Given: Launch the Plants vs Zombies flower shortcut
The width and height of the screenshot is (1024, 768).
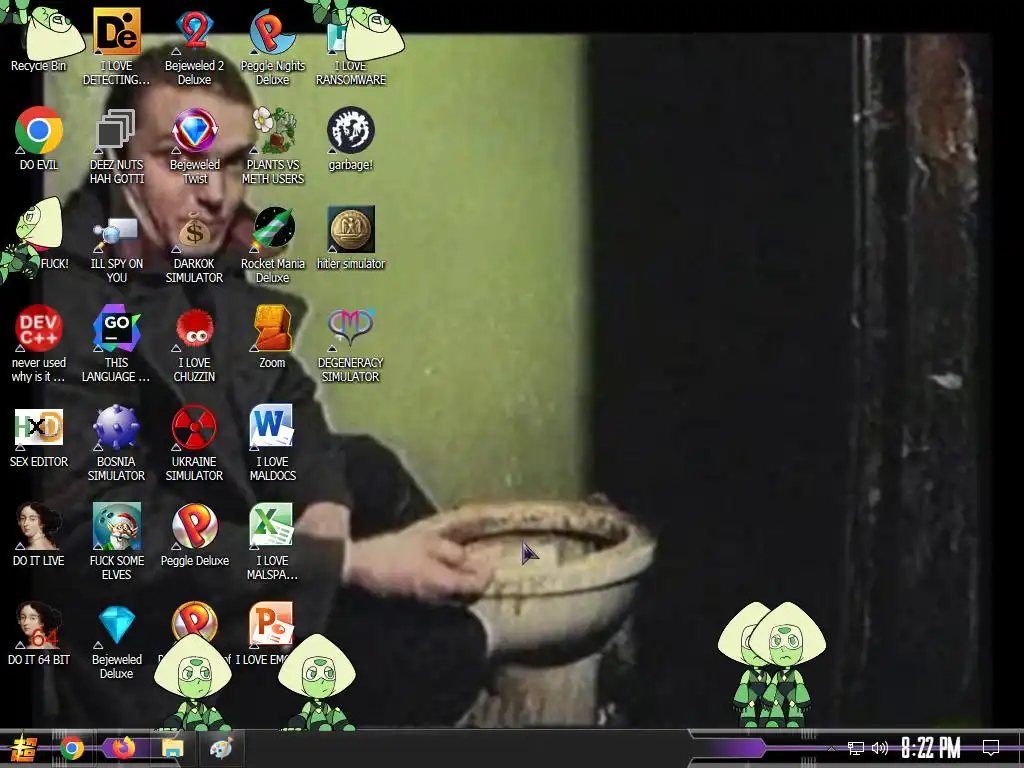Looking at the screenshot, I should 272,146.
